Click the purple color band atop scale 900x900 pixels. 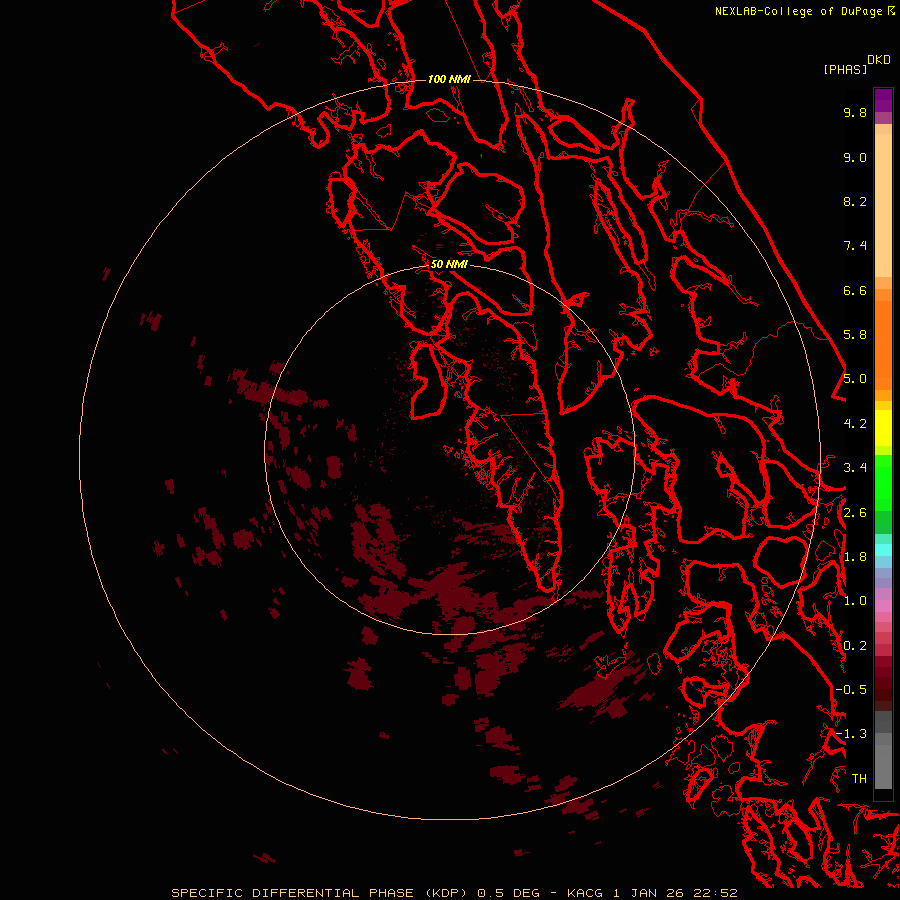tap(883, 100)
